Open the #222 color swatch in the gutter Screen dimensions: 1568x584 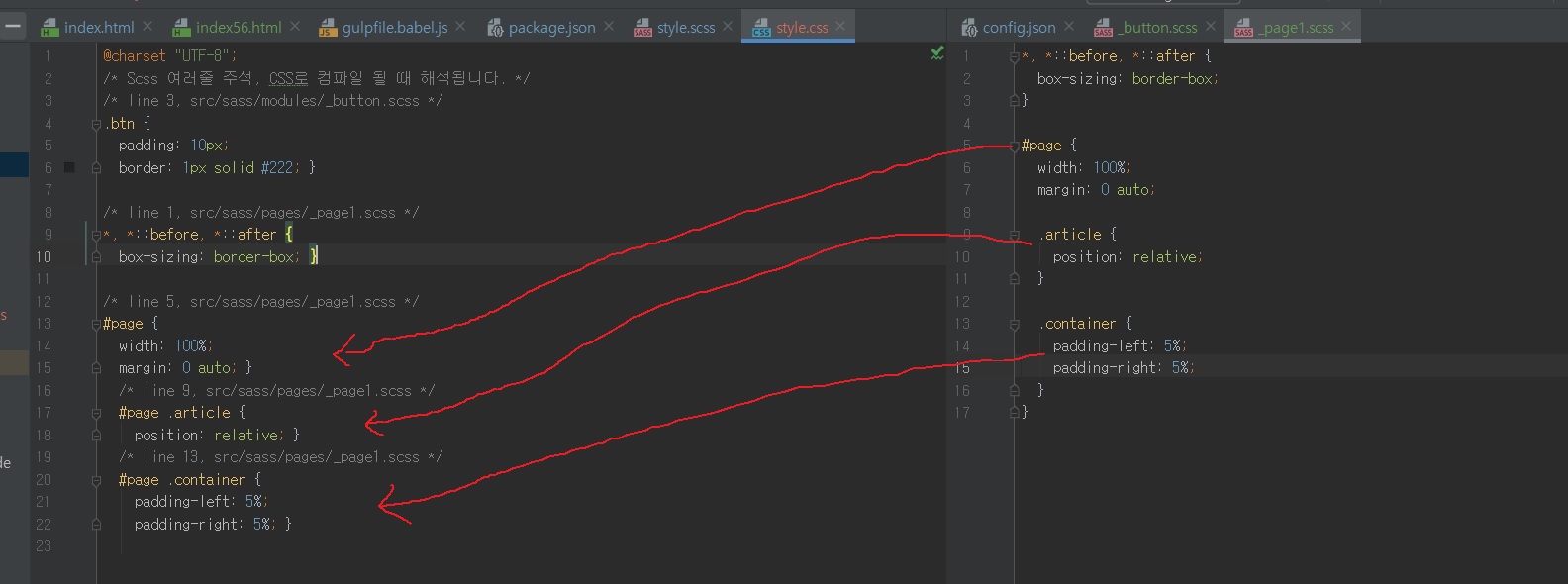click(69, 168)
